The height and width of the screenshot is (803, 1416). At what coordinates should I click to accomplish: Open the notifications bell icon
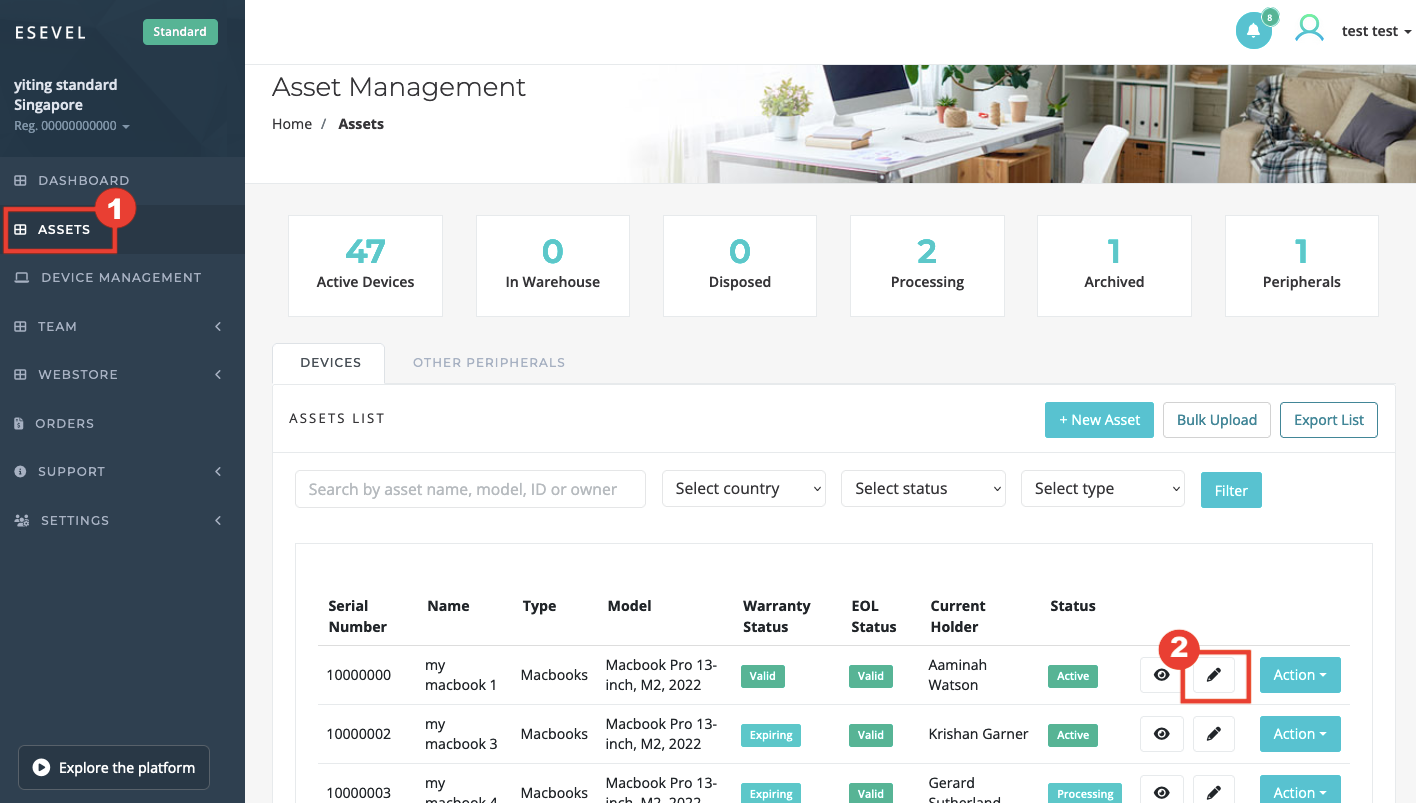click(1253, 31)
